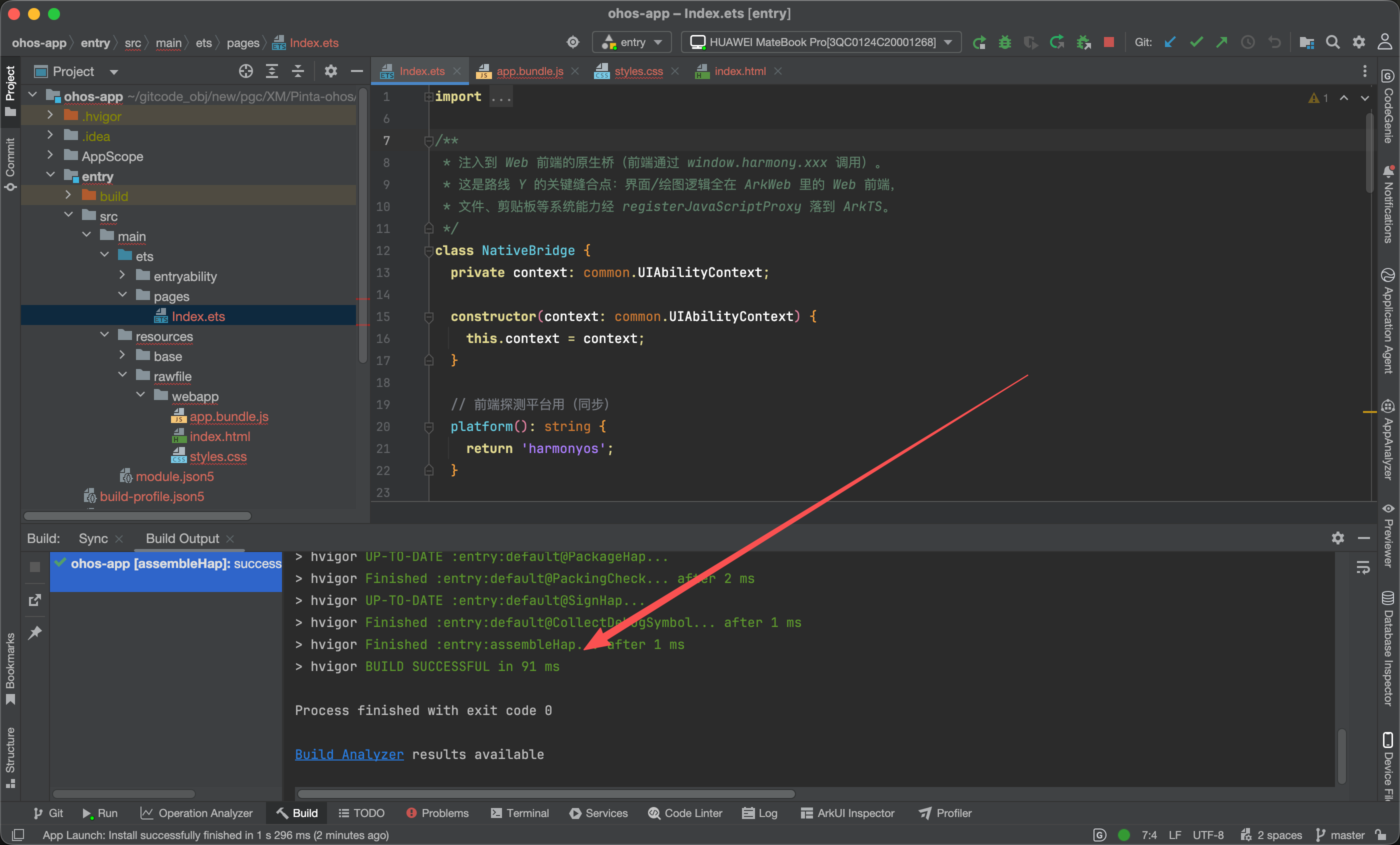Click the stop build square icon
Screen dimensions: 1400x845
click(x=34, y=567)
